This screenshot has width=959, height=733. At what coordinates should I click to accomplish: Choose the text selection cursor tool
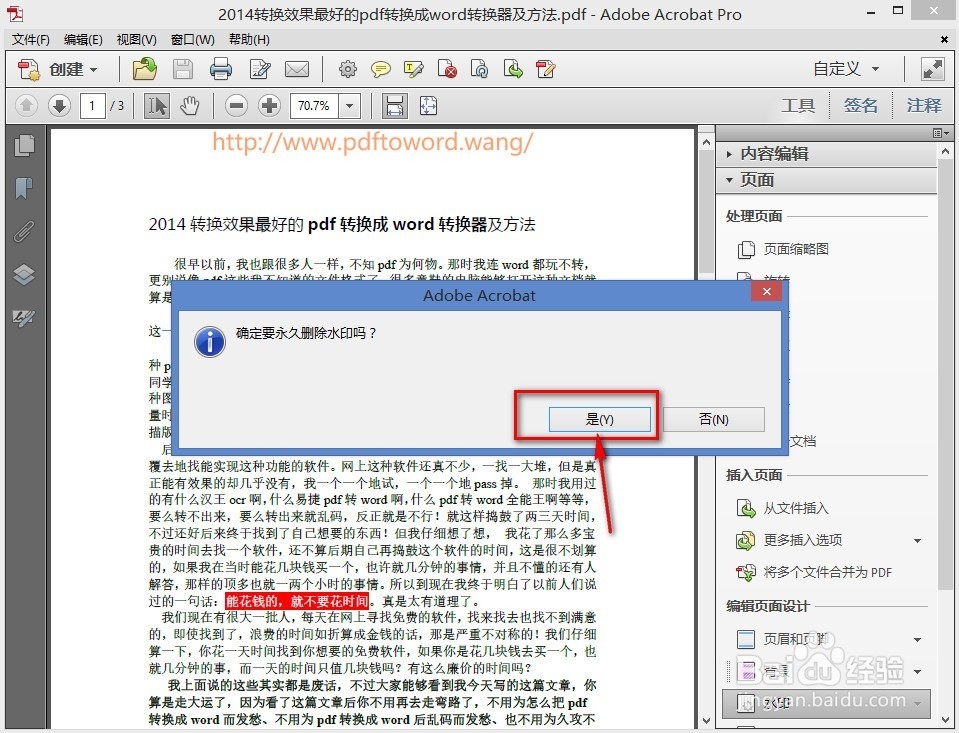[157, 106]
